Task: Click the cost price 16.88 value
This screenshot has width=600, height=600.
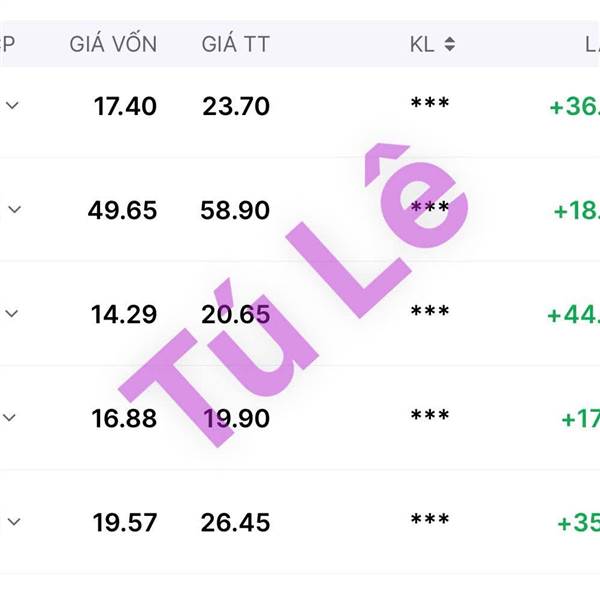Action: (x=124, y=419)
